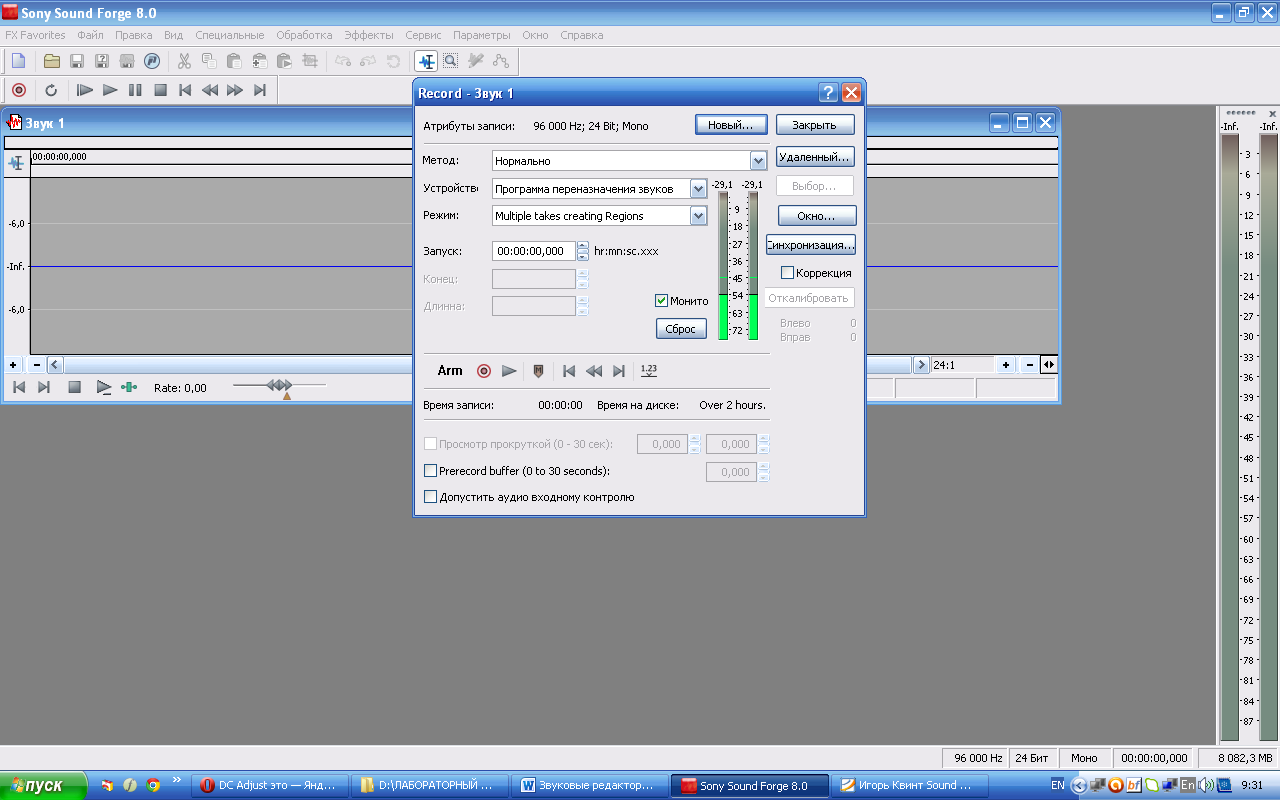Click the Edit tool icon in Звук 1 window ruler
Screen dimensions: 1280x800
click(16, 163)
